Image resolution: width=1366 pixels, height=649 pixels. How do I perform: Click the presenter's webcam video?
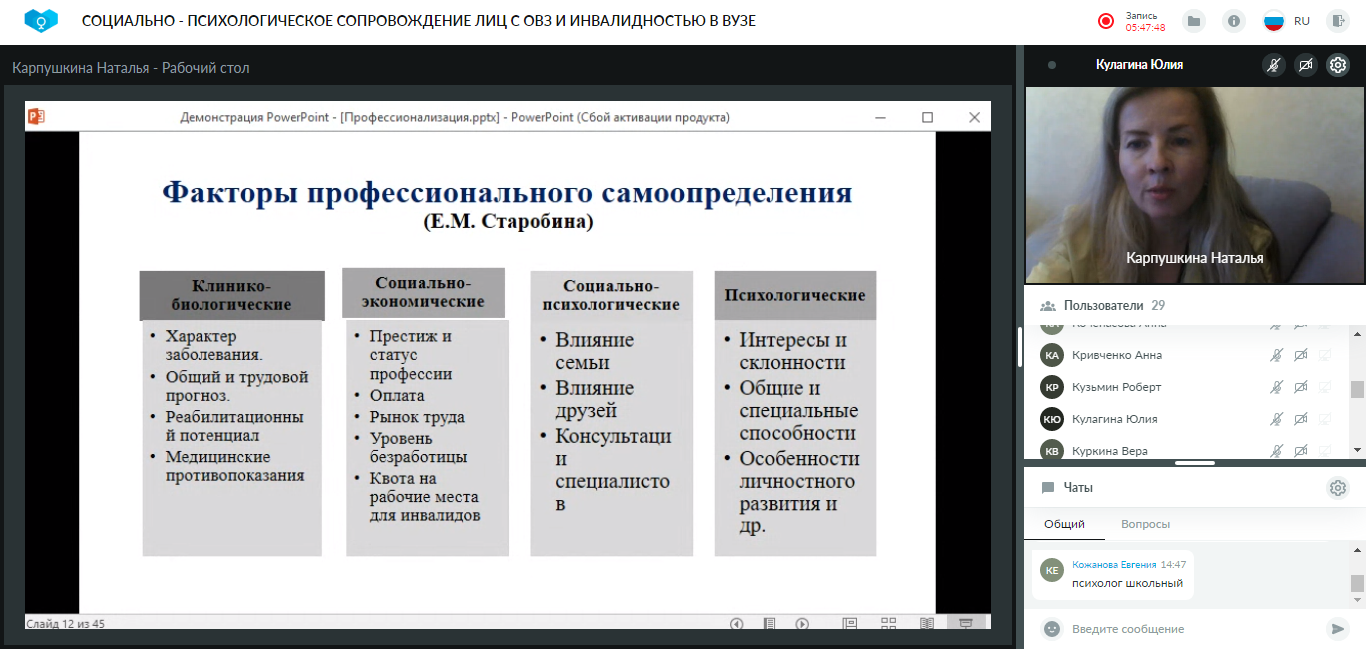point(1194,184)
